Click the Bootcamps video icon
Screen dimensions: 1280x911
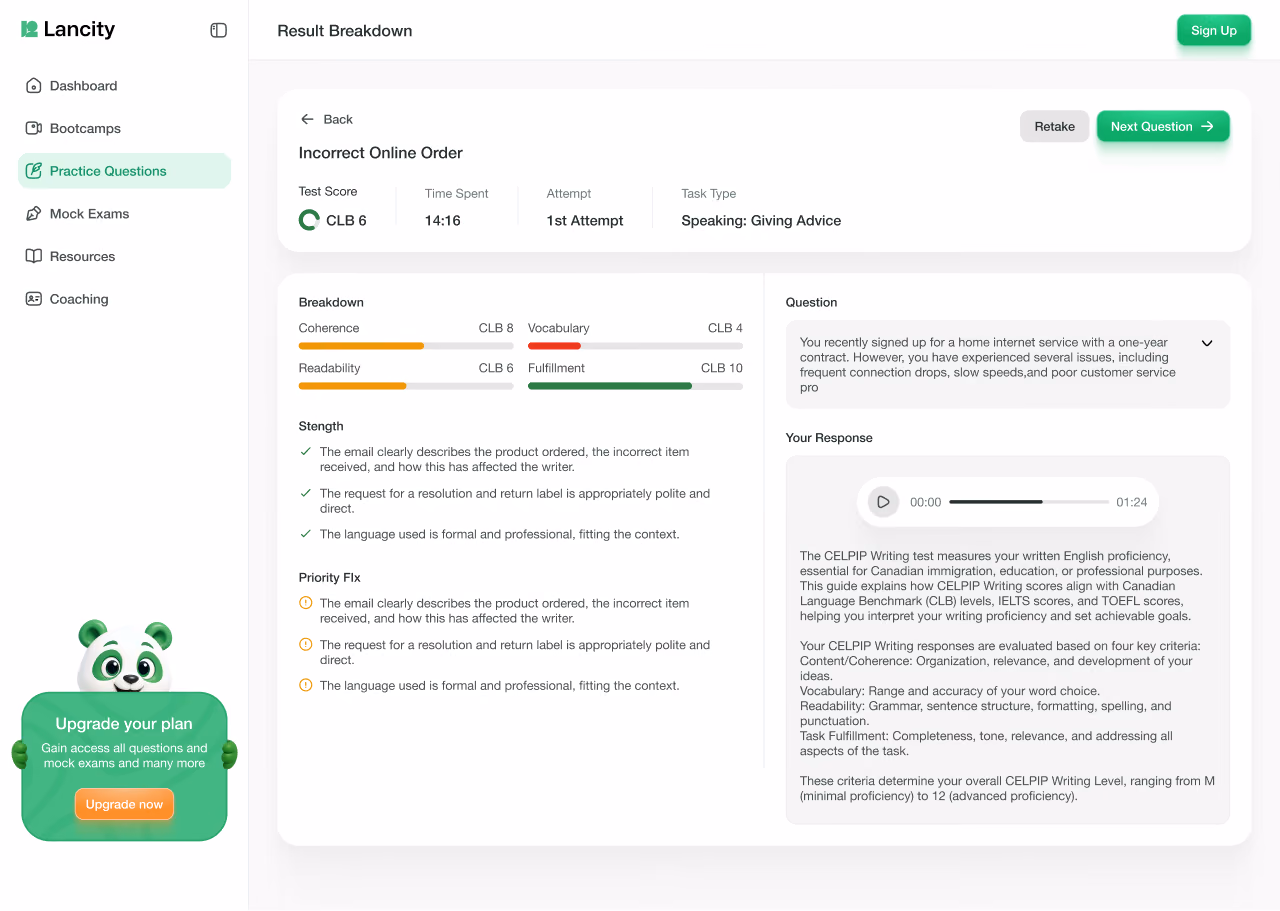click(x=33, y=128)
